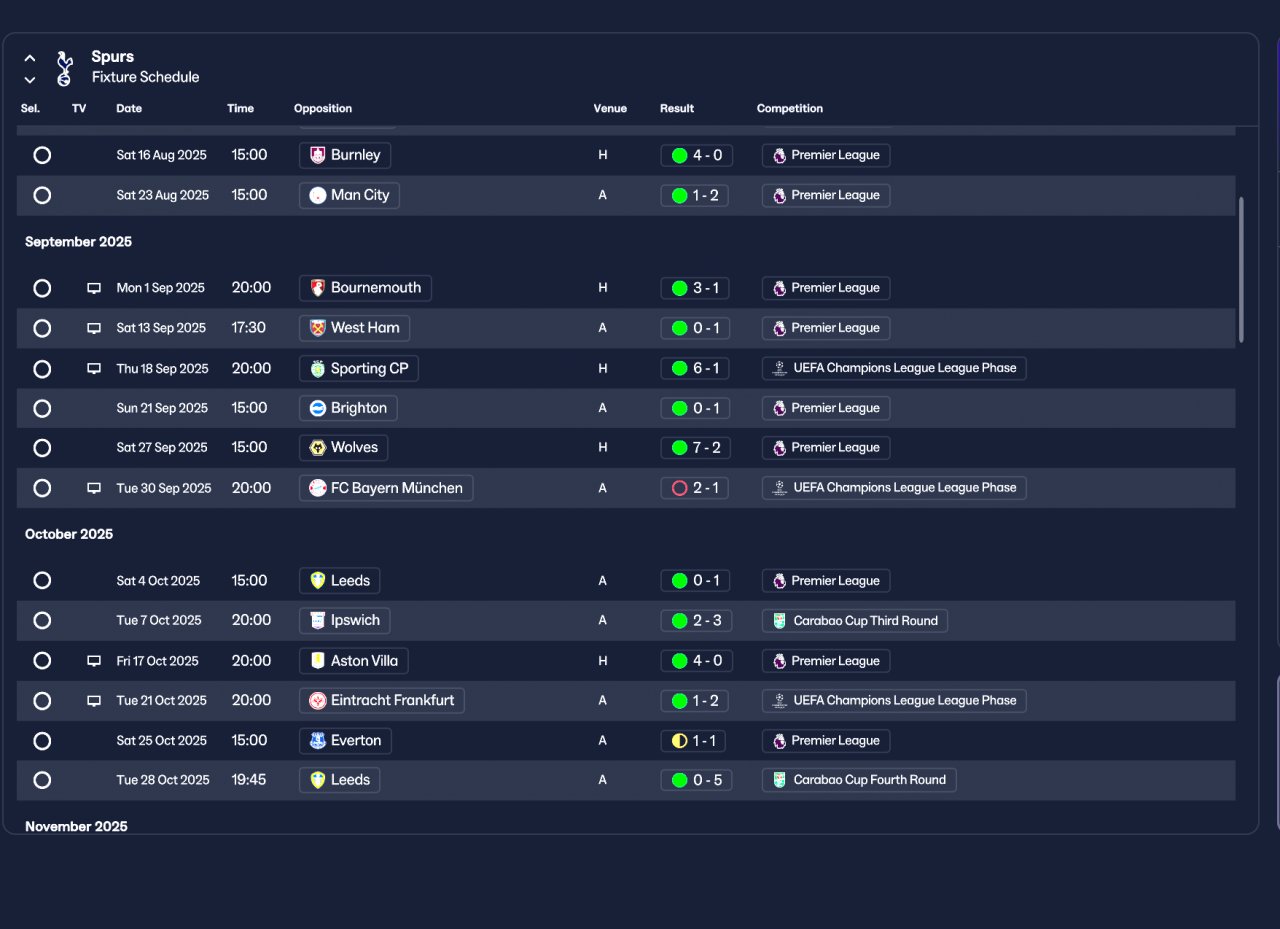Screen dimensions: 1280x929
Task: Open Premier League competition in the Everton row
Action: point(826,741)
